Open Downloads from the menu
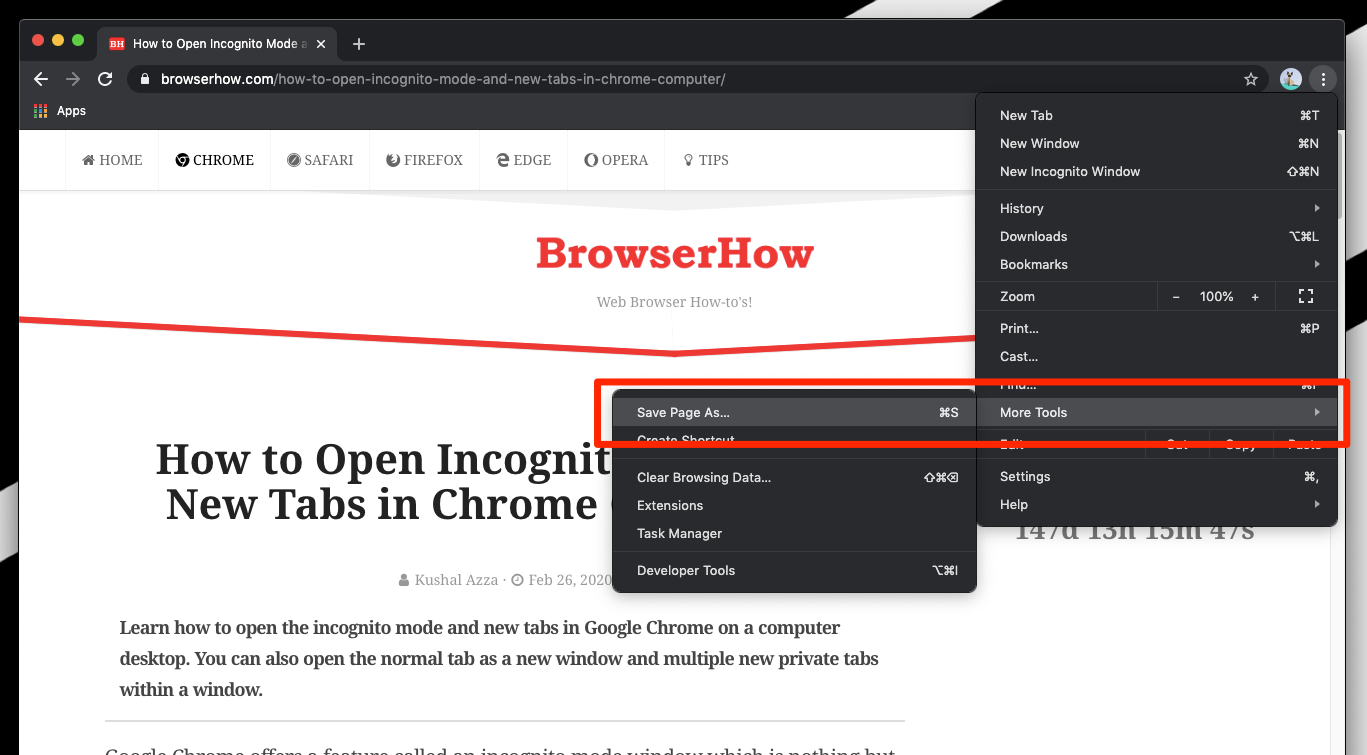Screen dimensions: 1367x755 coord(1157,236)
